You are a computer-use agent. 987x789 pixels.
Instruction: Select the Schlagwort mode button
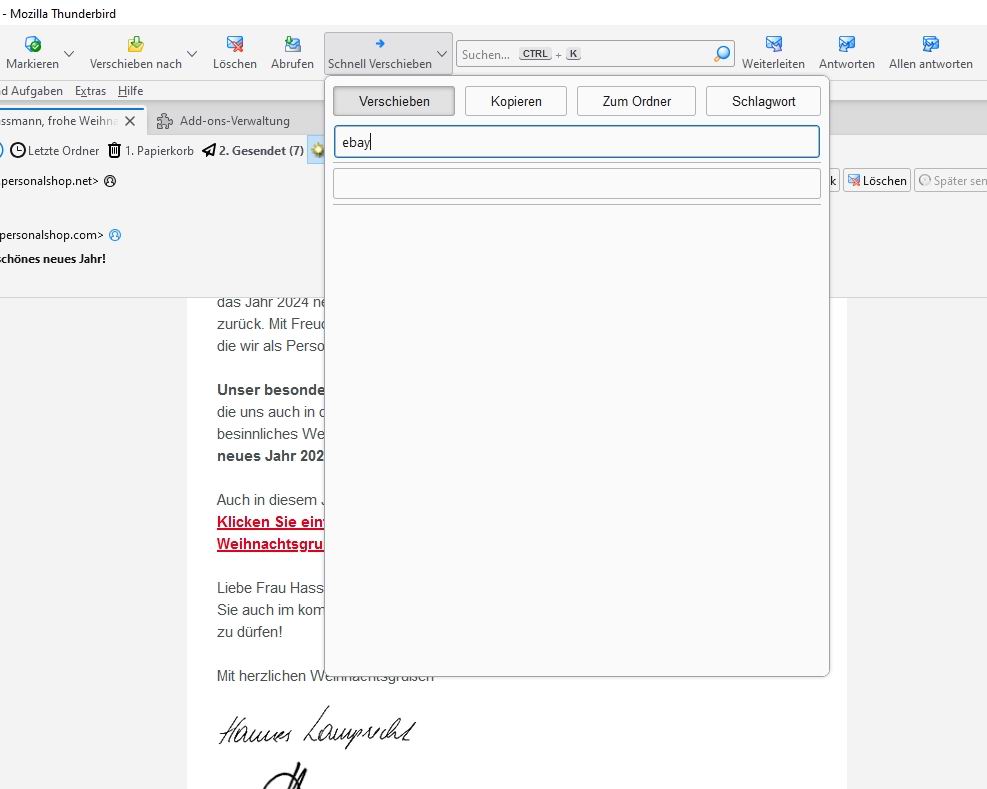[764, 101]
